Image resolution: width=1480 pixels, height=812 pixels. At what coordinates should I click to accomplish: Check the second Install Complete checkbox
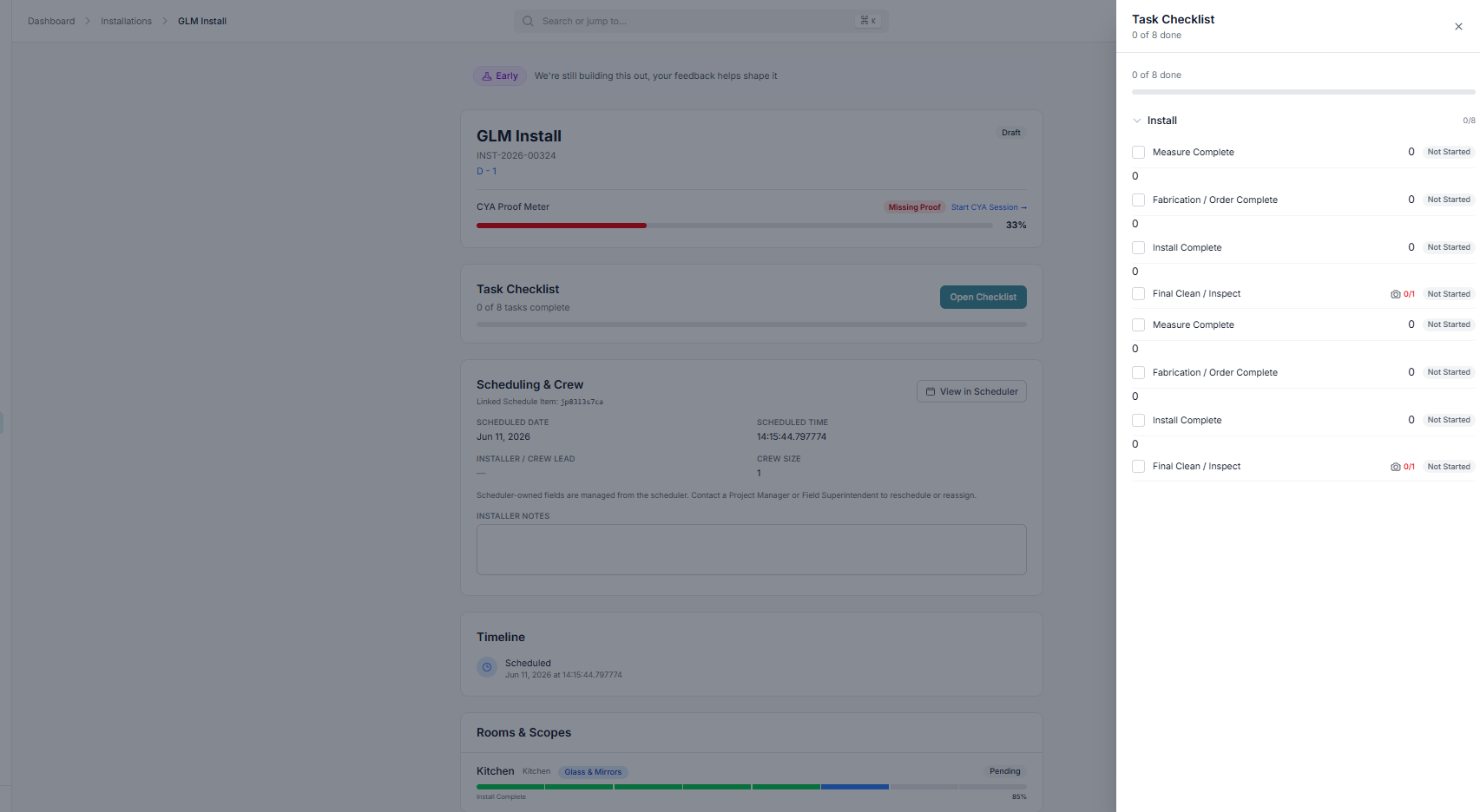[x=1138, y=420]
